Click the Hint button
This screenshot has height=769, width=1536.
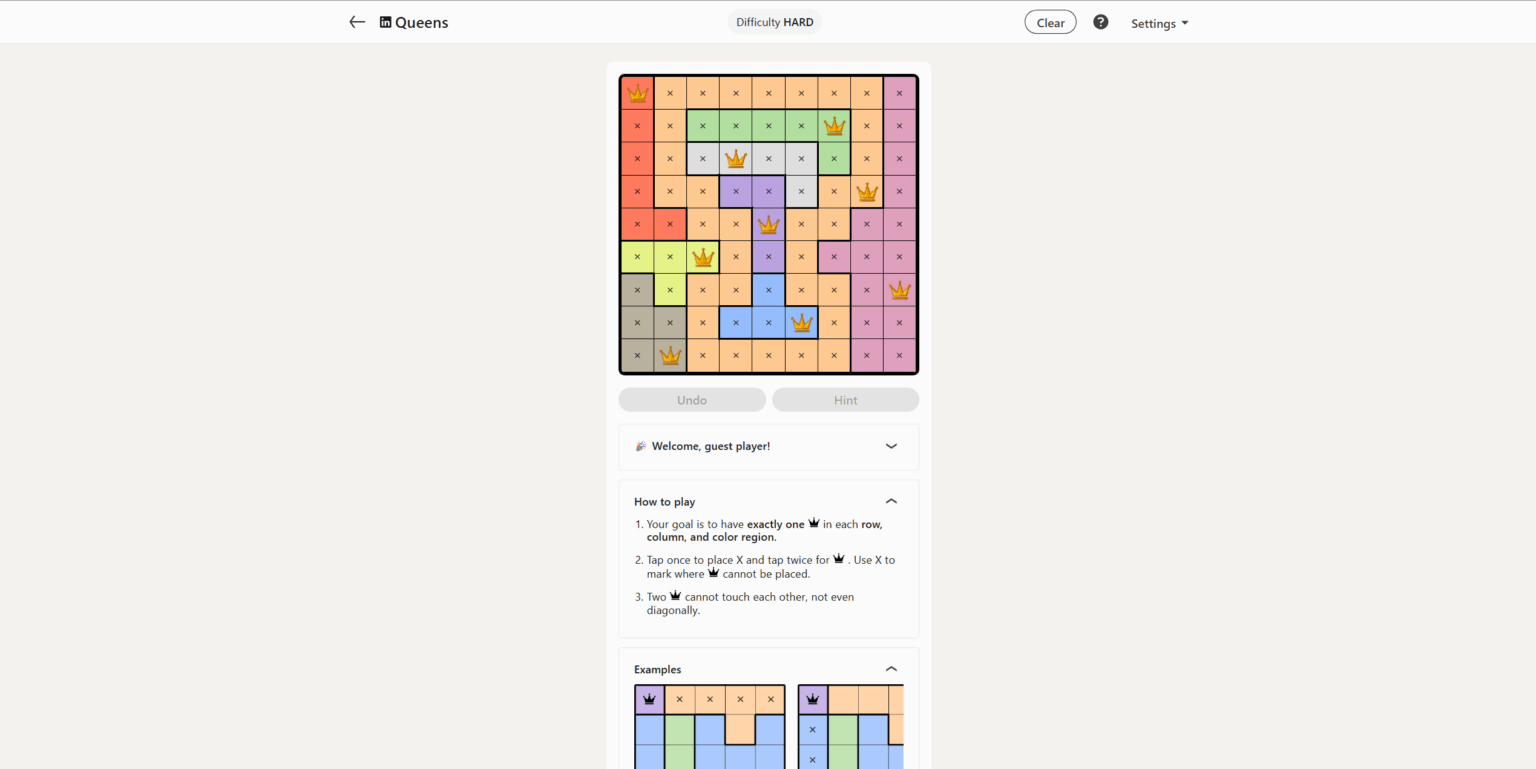click(x=845, y=399)
